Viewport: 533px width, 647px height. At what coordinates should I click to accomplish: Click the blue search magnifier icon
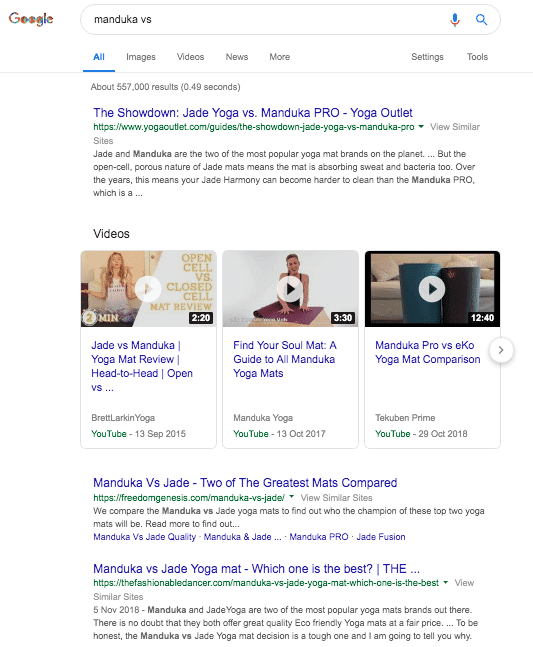[481, 19]
